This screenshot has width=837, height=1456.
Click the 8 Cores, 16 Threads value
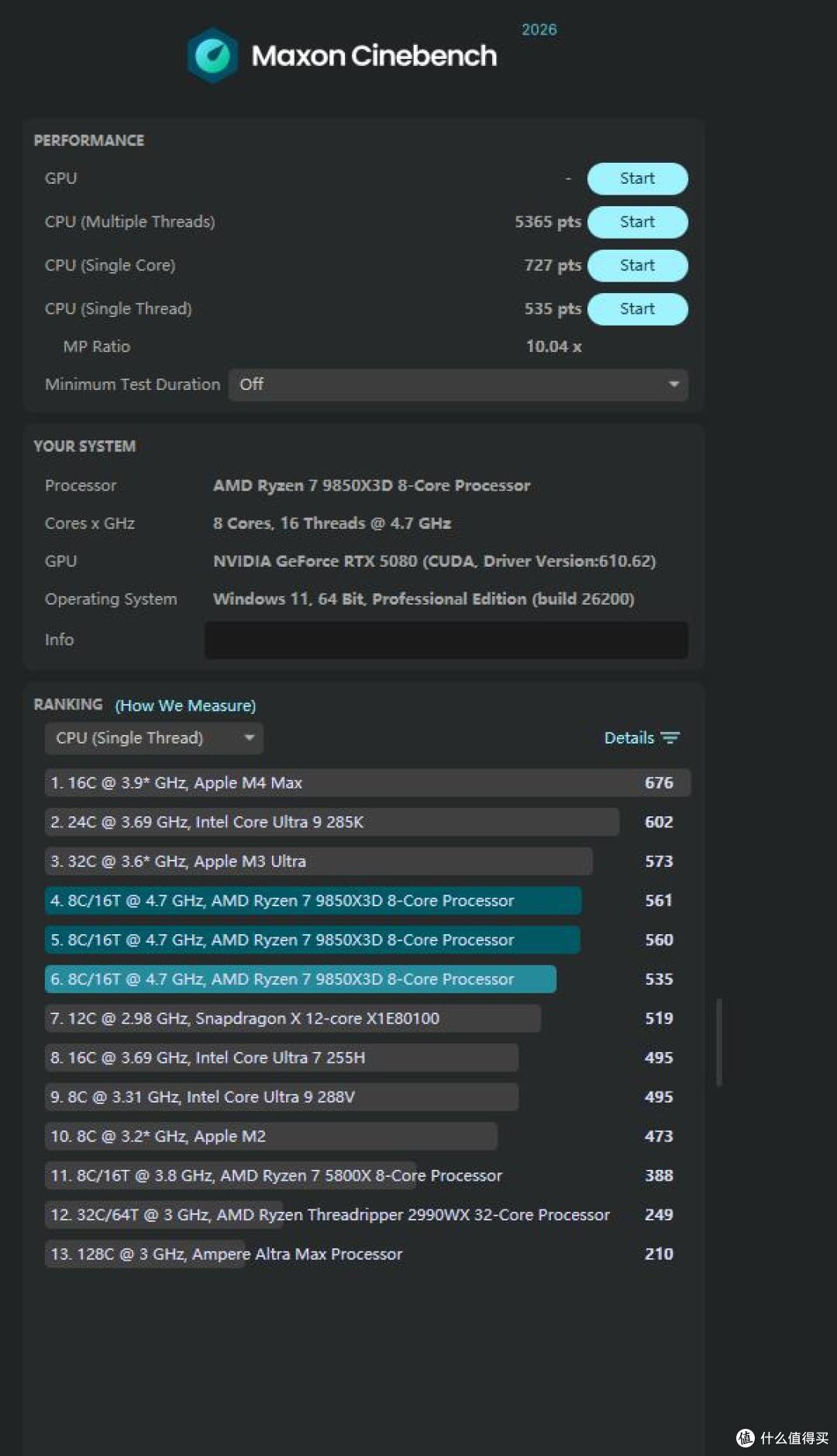(332, 523)
